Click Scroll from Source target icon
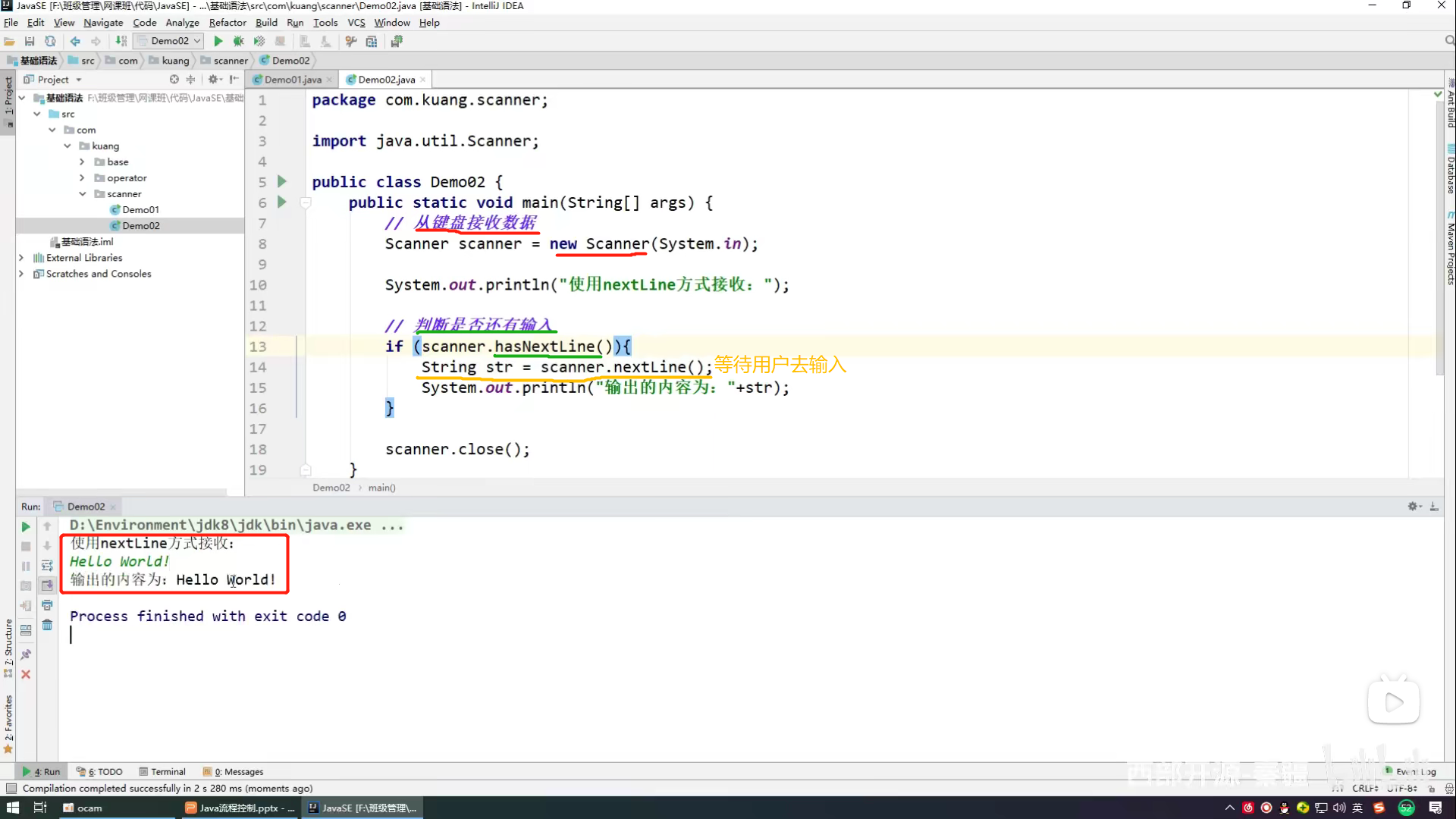 174,80
